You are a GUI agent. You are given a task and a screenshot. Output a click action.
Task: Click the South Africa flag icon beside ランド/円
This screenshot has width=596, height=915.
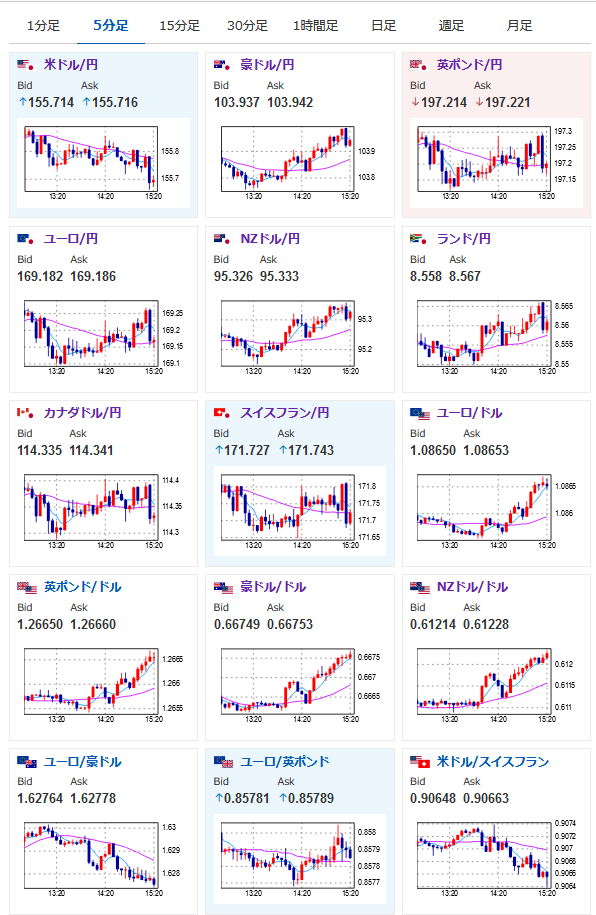[419, 239]
